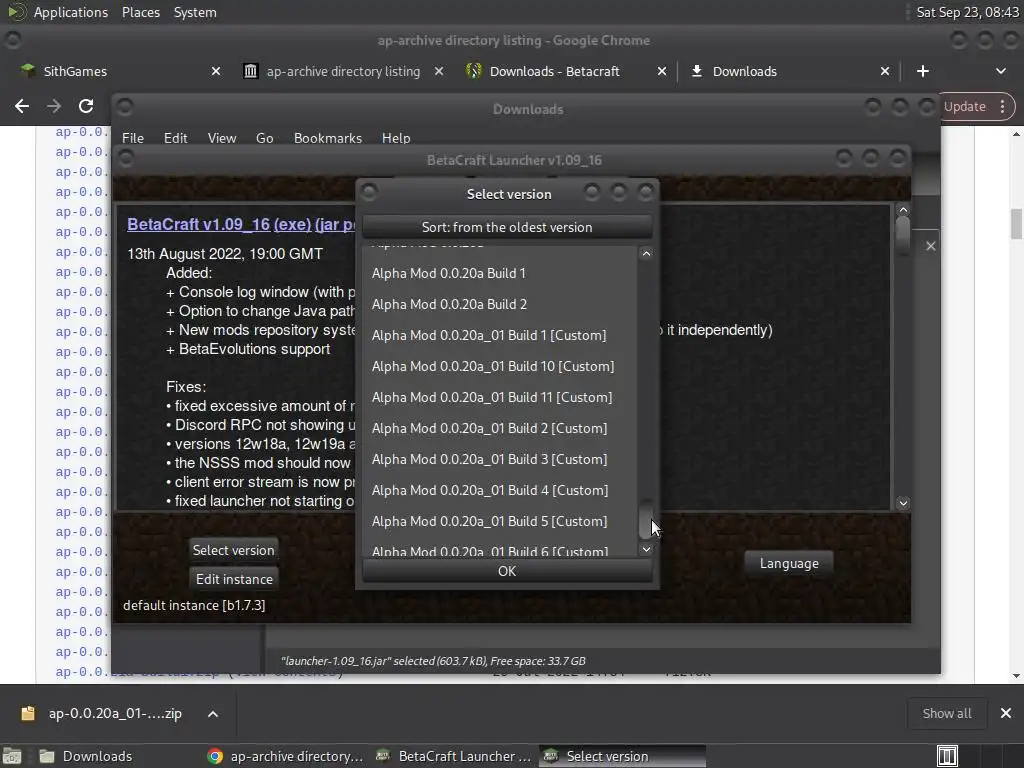Open Bookmarks menu in Downloads file manager
The width and height of the screenshot is (1024, 768).
click(328, 138)
